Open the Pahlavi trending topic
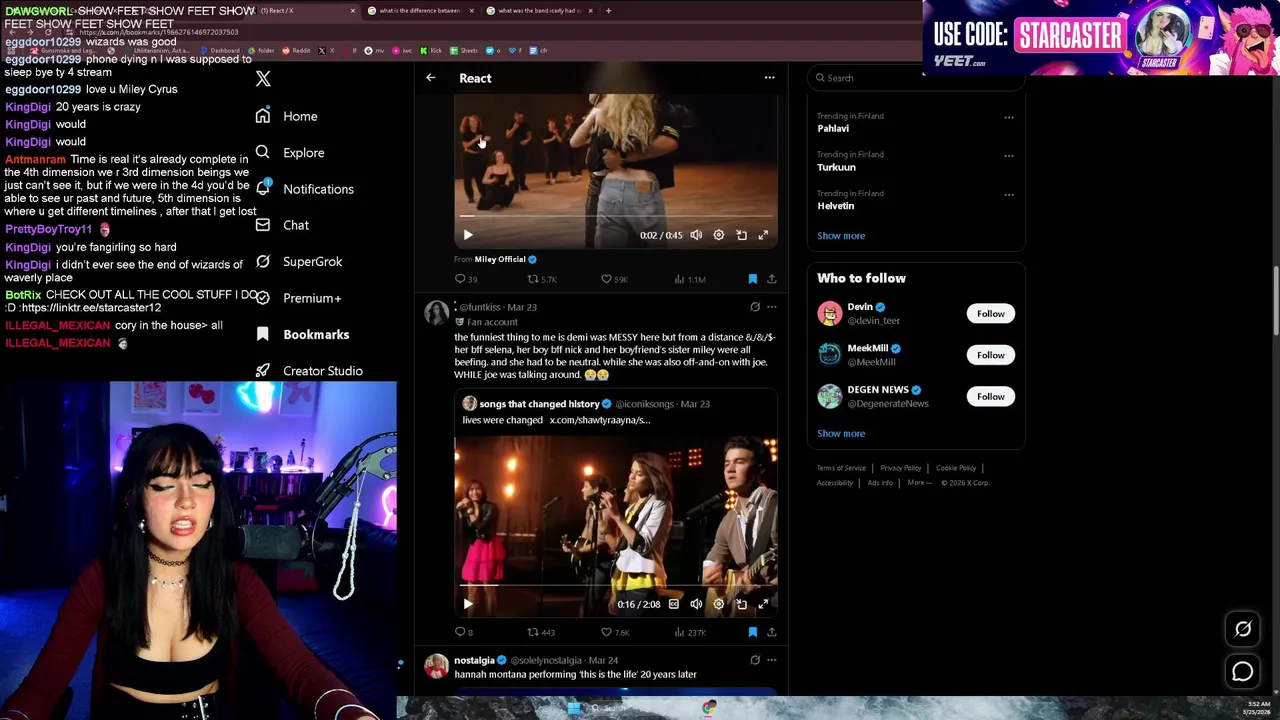The width and height of the screenshot is (1280, 720). [x=833, y=129]
